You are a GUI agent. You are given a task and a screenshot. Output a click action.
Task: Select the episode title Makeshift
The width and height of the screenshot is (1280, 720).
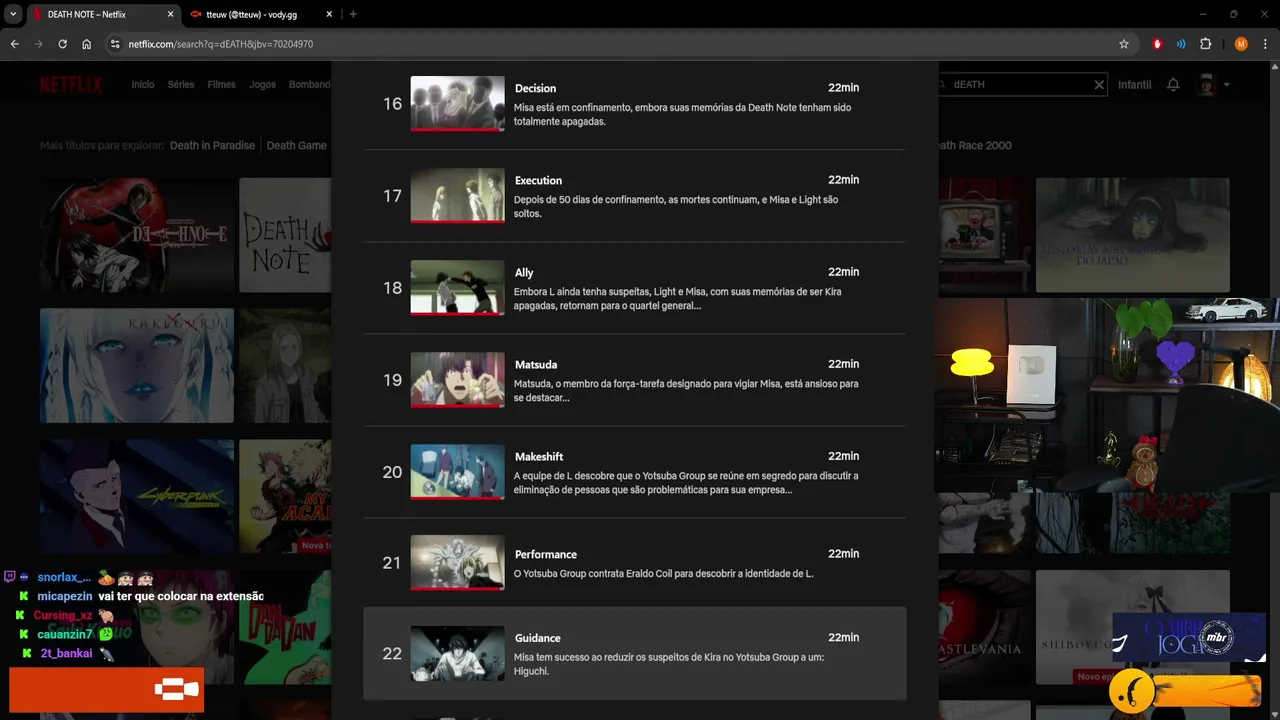pyautogui.click(x=539, y=456)
